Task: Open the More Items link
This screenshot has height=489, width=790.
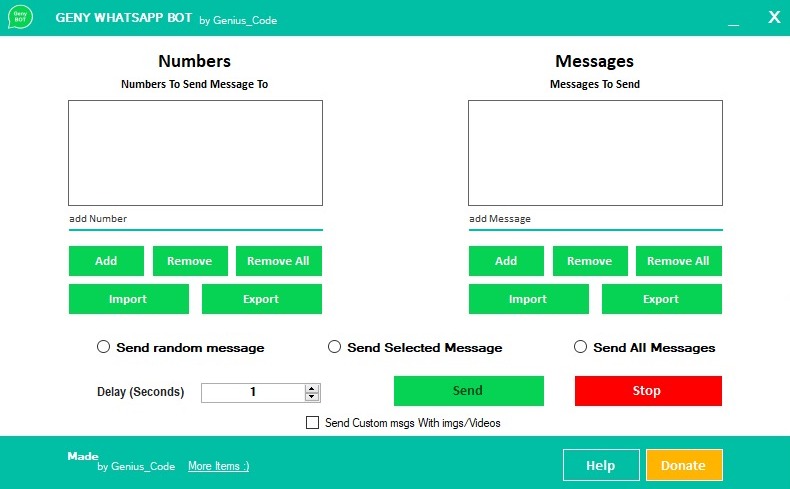Action: click(219, 466)
